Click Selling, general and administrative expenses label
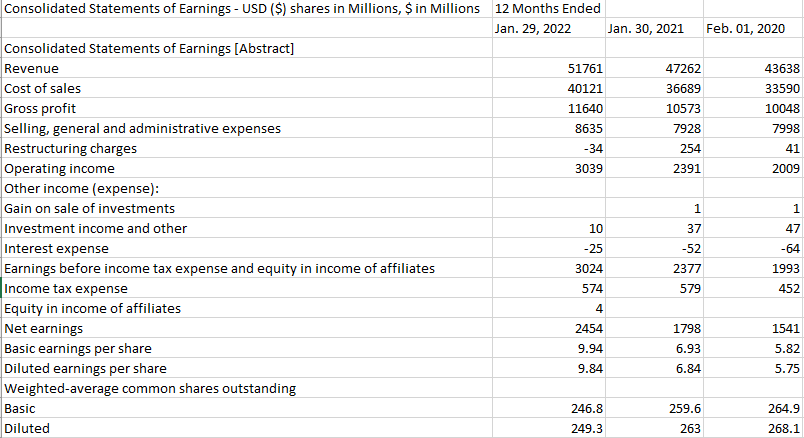804x438 pixels. [143, 129]
